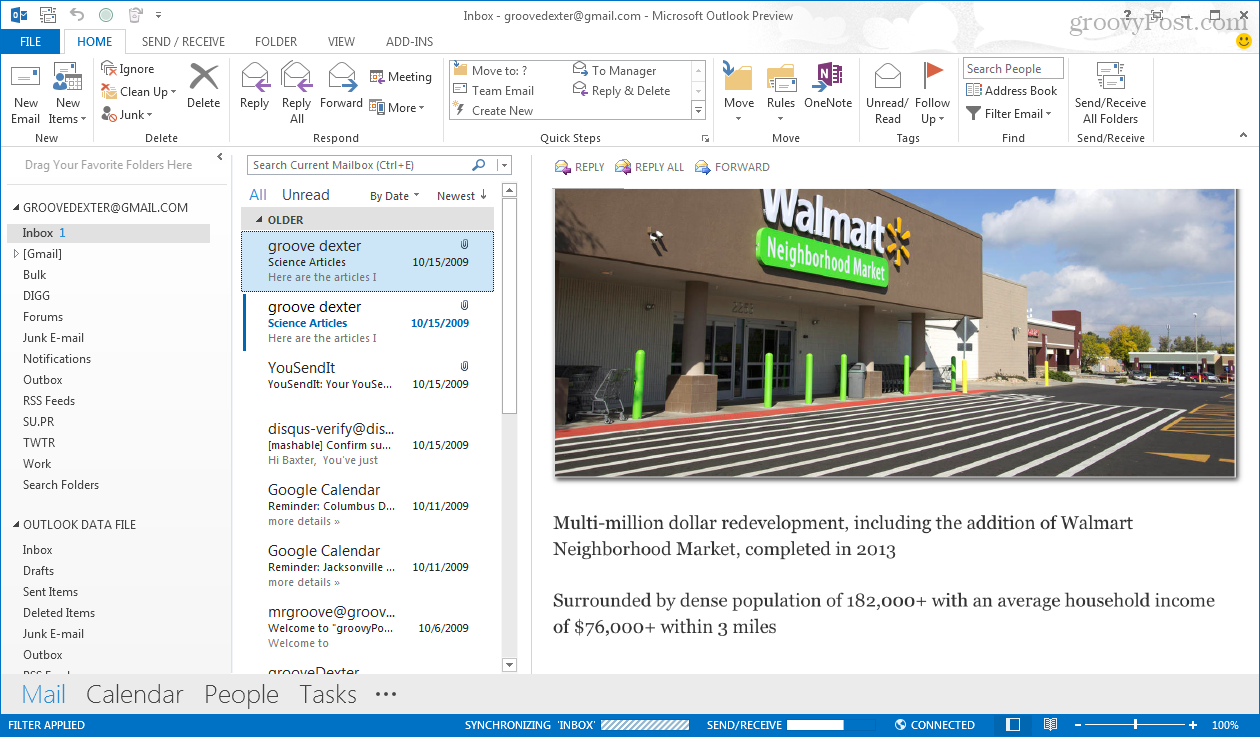Toggle sort order with Newest arrow

click(x=462, y=196)
